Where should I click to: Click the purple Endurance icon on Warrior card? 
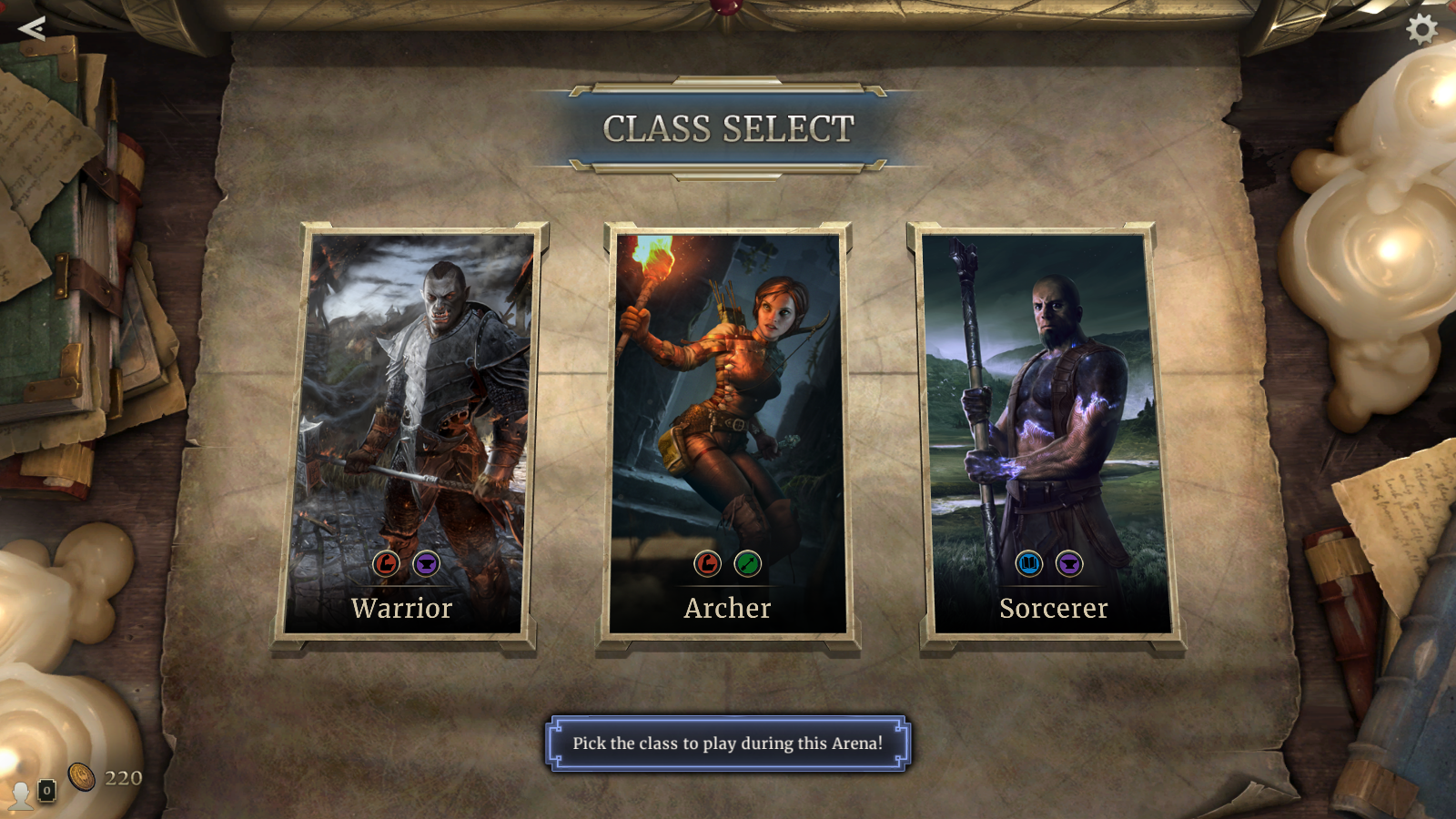point(427,564)
